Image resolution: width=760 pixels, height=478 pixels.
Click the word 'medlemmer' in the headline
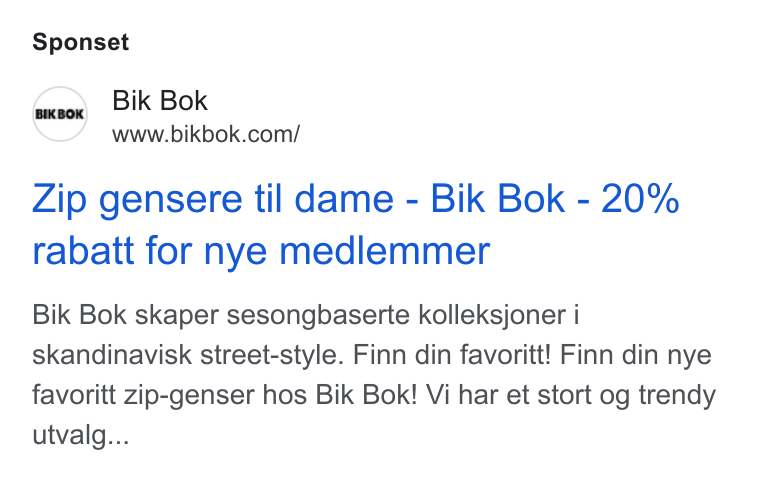(385, 251)
